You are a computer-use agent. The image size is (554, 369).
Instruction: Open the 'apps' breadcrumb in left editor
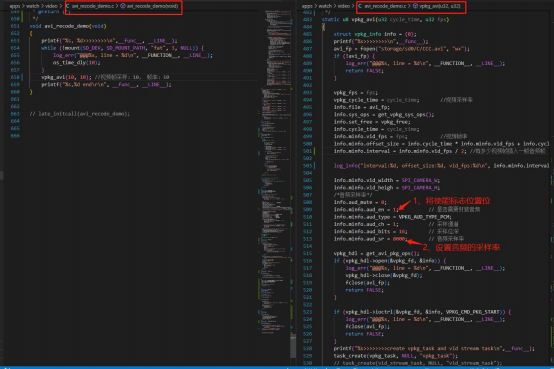coord(15,6)
